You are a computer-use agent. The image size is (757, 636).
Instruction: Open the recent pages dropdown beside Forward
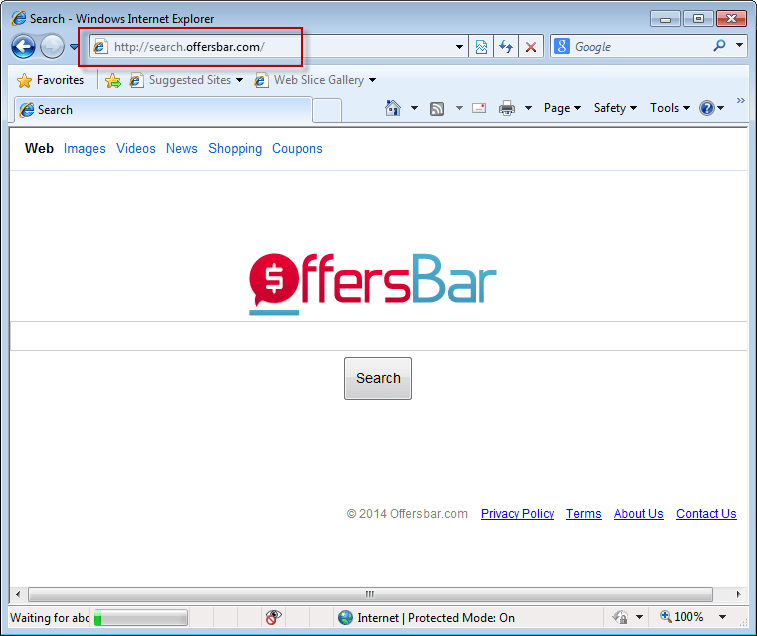74,47
